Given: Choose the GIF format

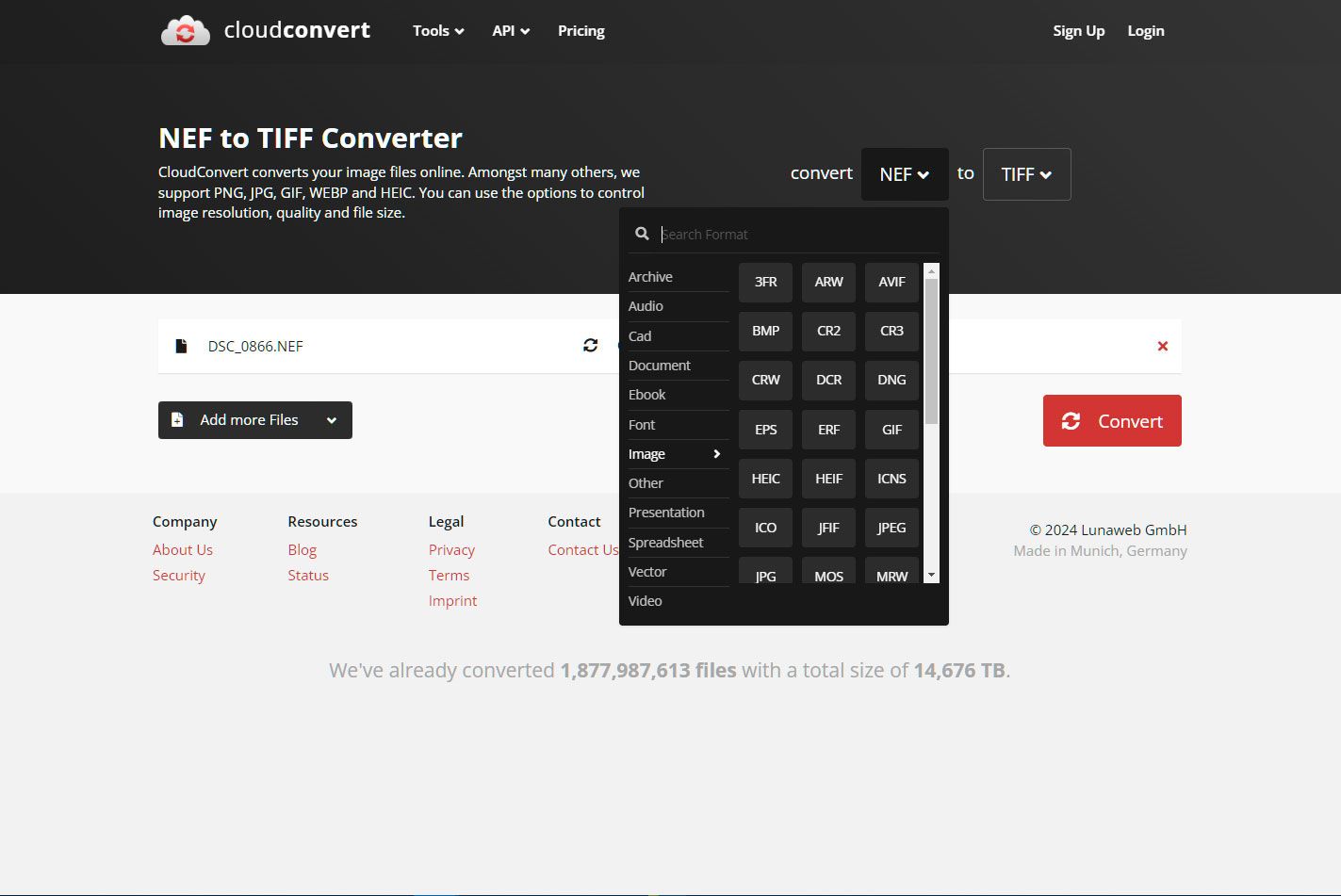Looking at the screenshot, I should coord(891,430).
